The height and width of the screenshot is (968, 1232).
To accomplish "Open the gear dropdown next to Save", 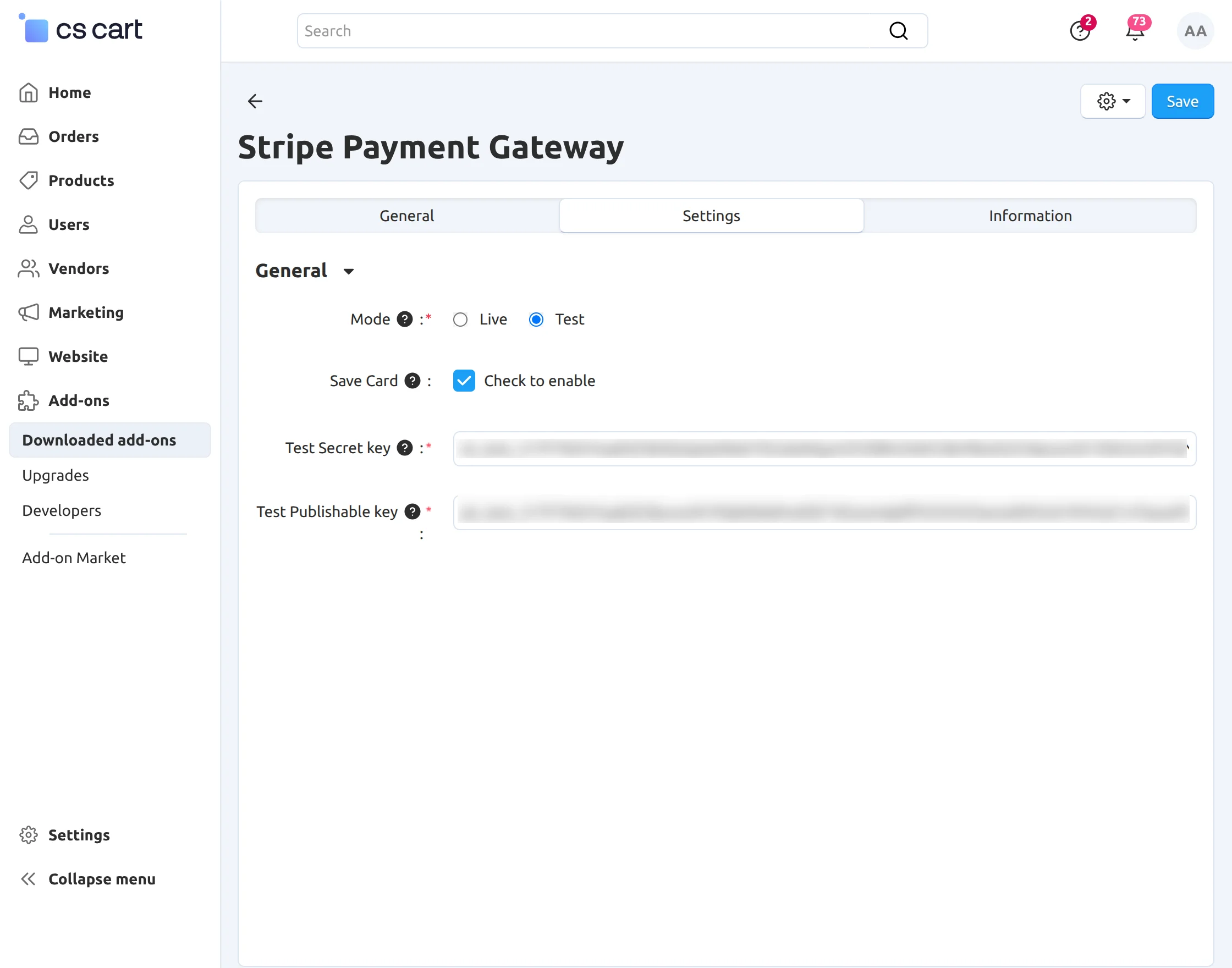I will coord(1113,101).
